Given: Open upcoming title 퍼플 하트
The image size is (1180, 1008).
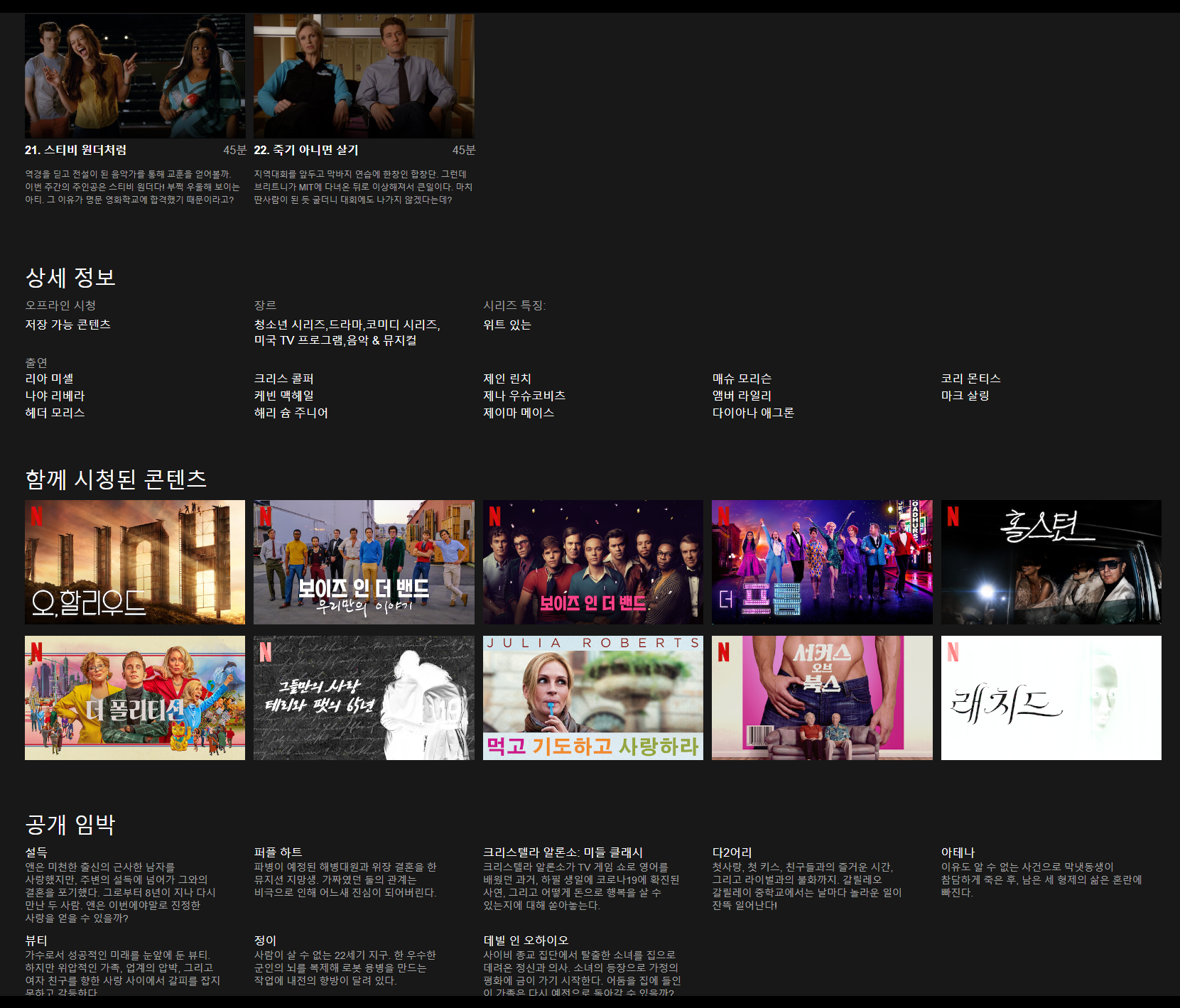Looking at the screenshot, I should pos(278,852).
